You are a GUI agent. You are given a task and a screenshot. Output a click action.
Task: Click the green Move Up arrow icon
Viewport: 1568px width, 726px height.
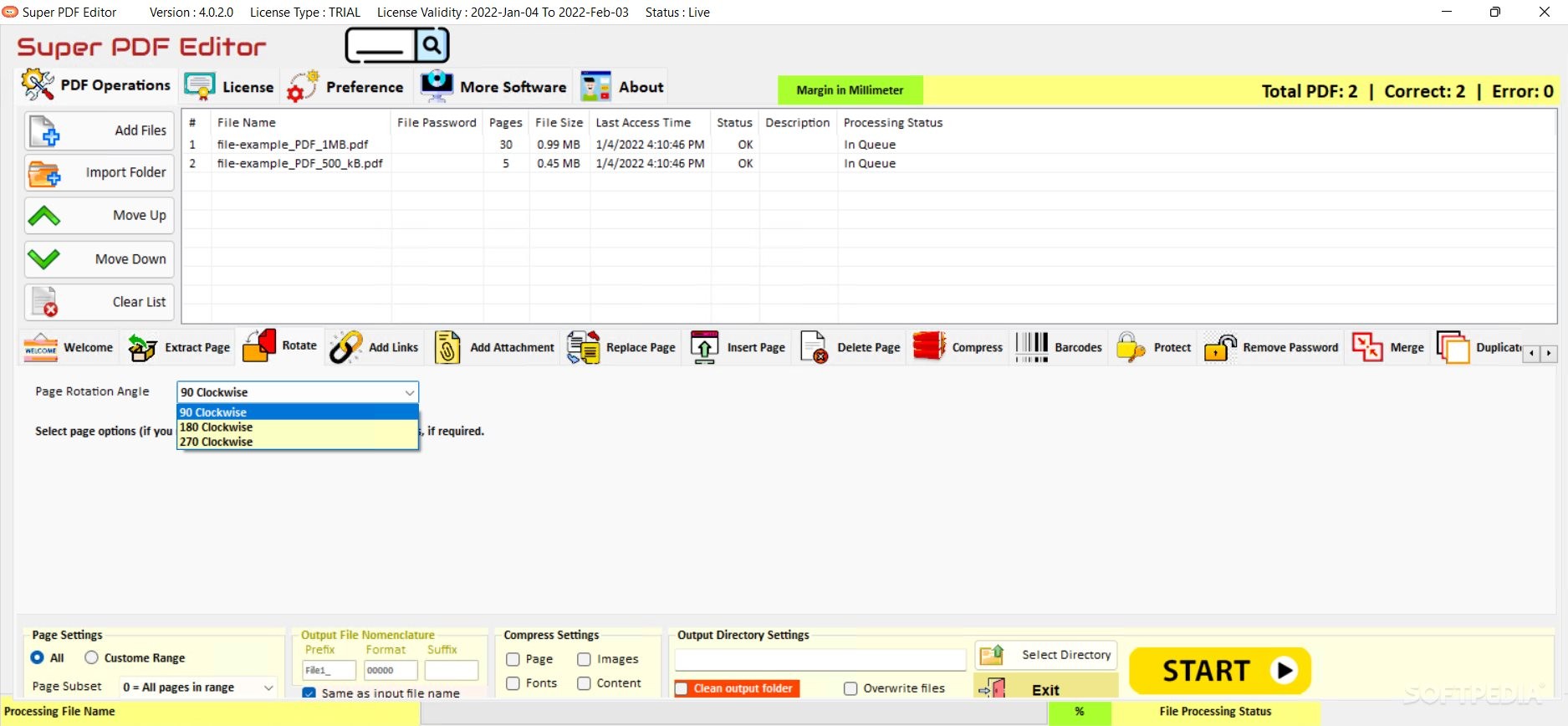[43, 216]
